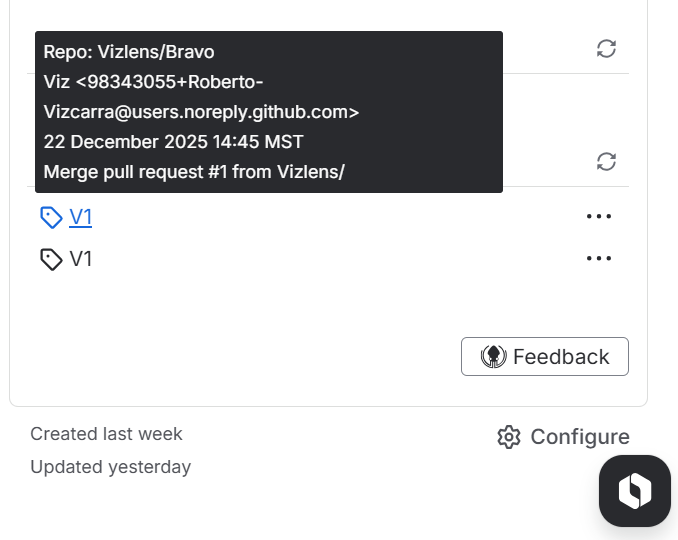
Task: Click the "22 December 2025 14:45 MST" date
Action: (173, 142)
